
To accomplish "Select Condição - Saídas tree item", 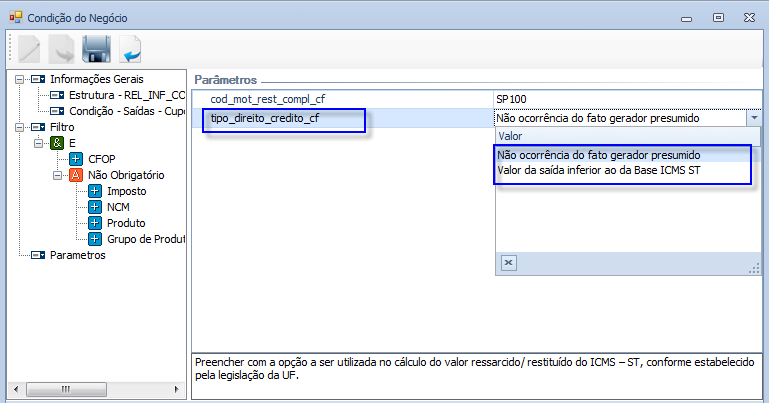I will [127, 111].
